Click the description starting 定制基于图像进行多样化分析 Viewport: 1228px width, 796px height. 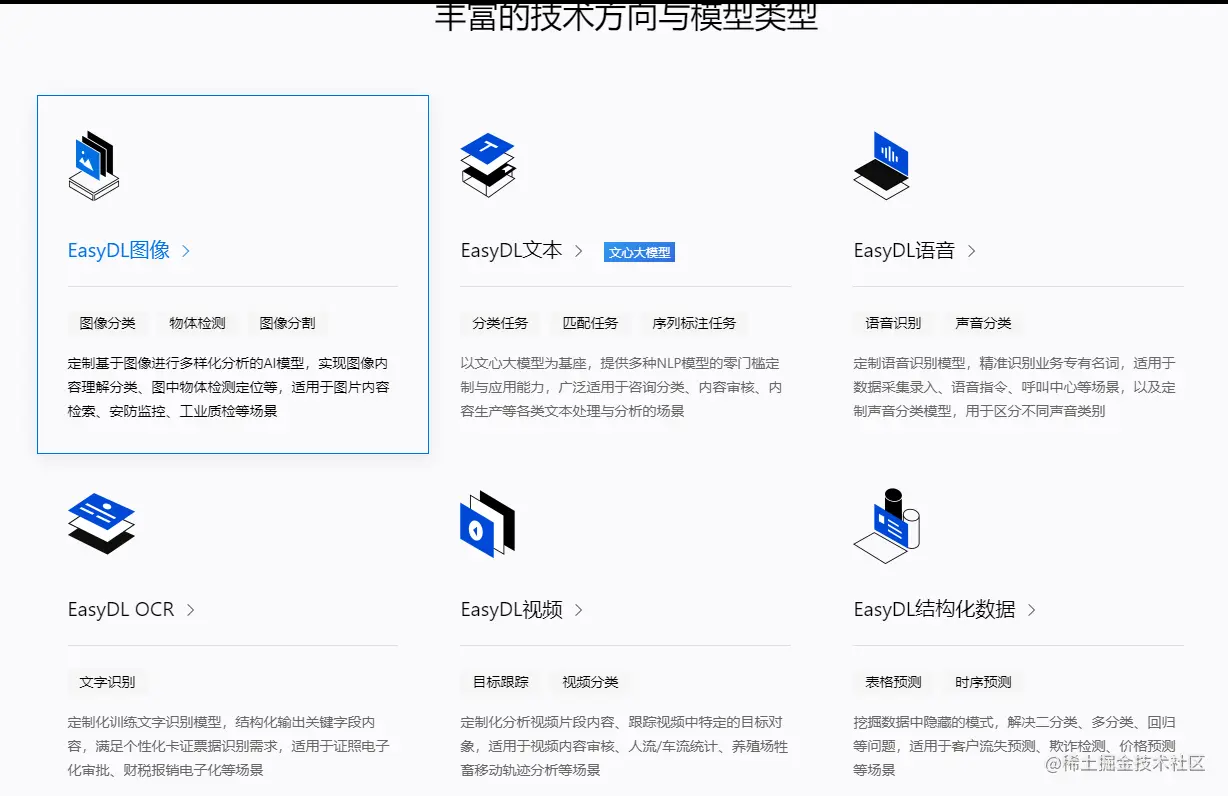(x=229, y=387)
